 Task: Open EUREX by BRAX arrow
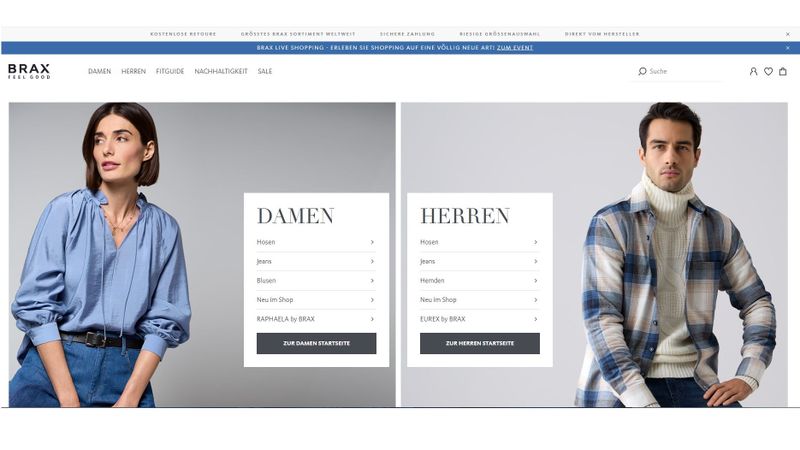535,319
